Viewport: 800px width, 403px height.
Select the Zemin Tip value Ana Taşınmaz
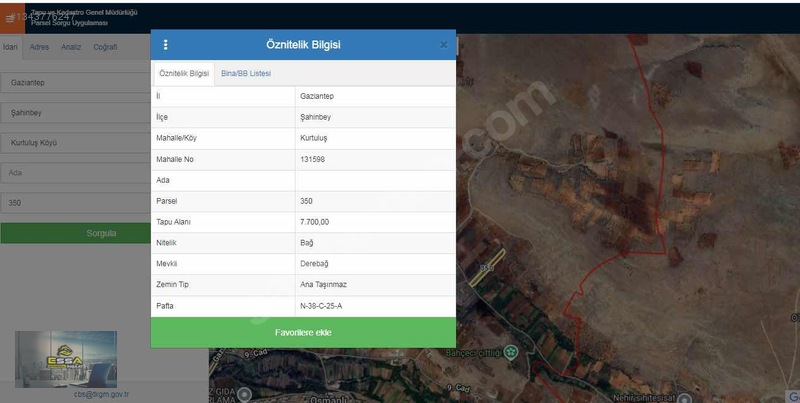click(323, 285)
